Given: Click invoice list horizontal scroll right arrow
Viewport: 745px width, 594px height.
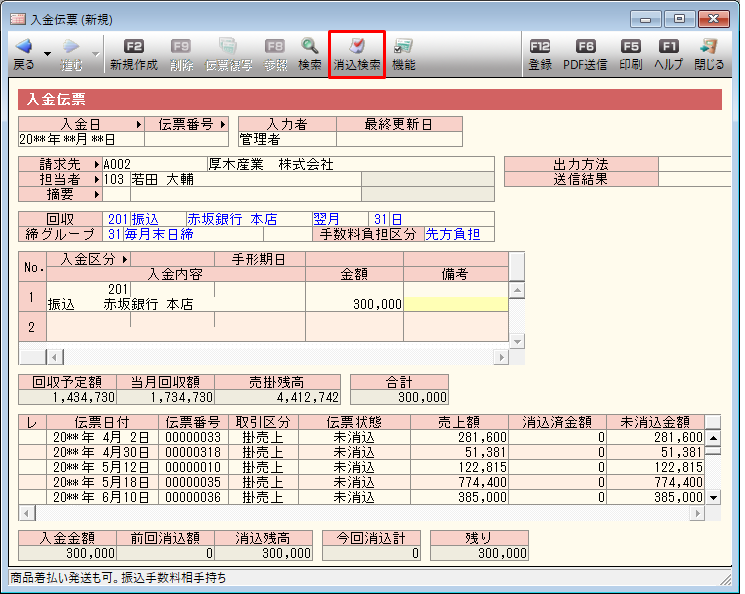Looking at the screenshot, I should pos(697,514).
